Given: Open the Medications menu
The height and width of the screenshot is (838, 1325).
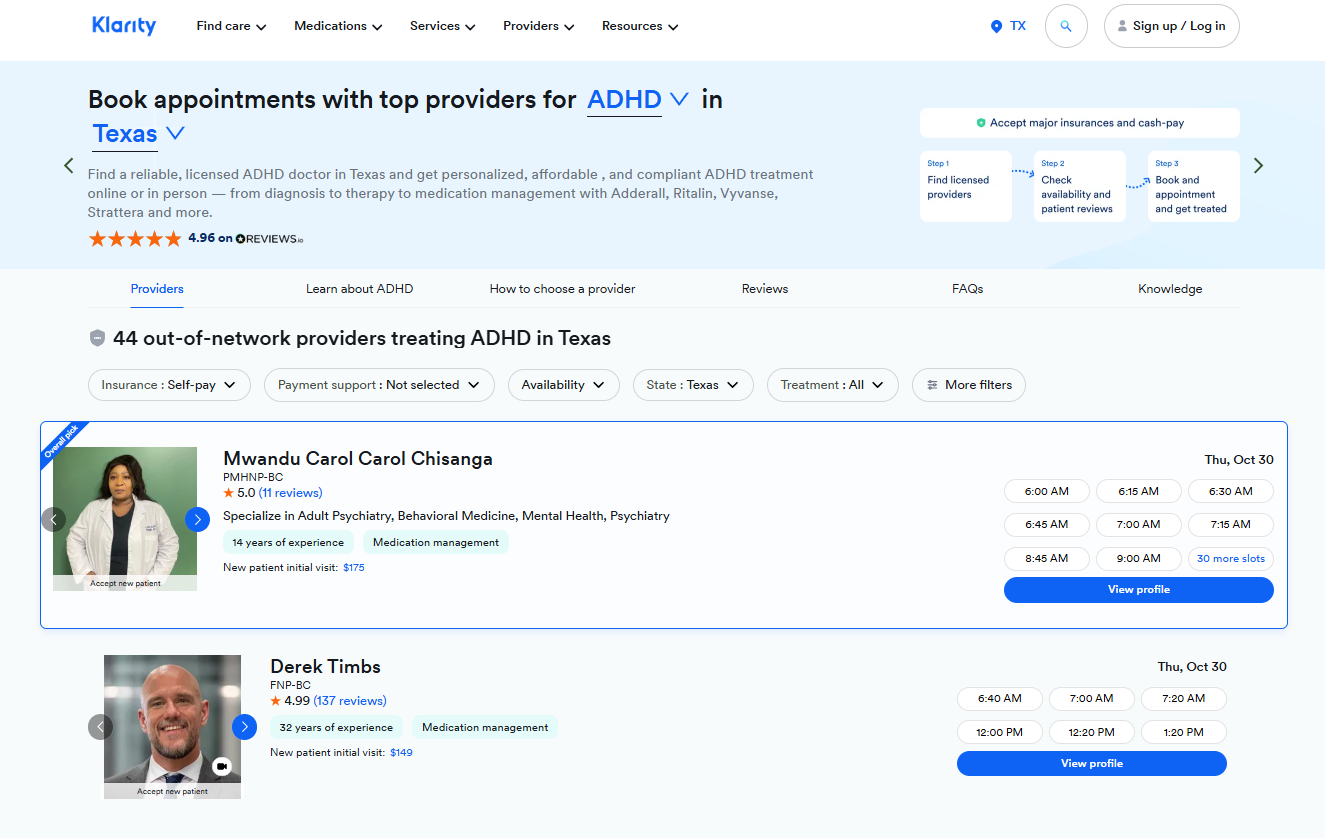Looking at the screenshot, I should pos(338,27).
